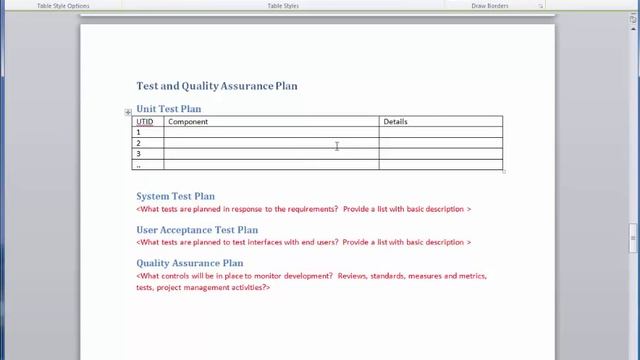The height and width of the screenshot is (360, 640).
Task: Open the Draw Borders dialog launcher
Action: [x=540, y=6]
